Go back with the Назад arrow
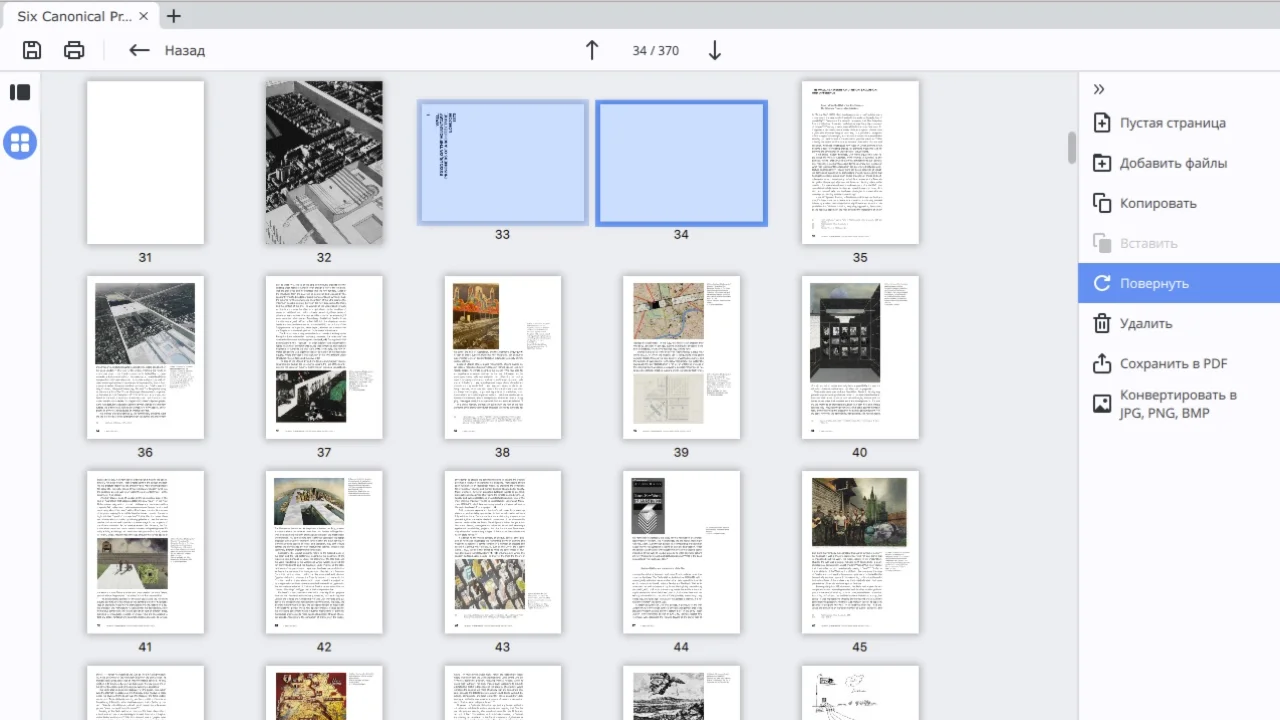Viewport: 1280px width, 720px height. 139,50
